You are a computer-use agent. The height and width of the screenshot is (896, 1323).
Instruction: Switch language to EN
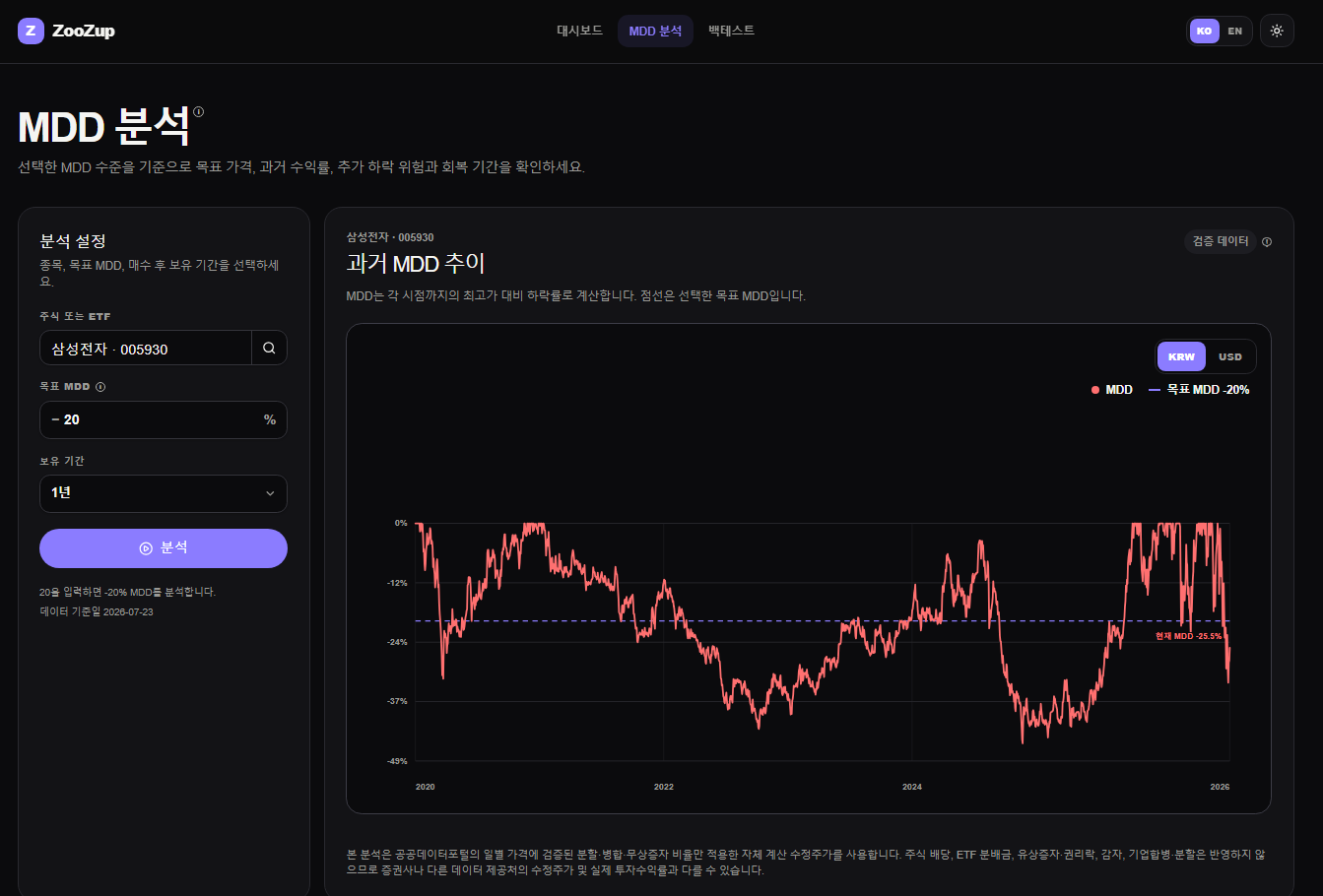point(1235,31)
